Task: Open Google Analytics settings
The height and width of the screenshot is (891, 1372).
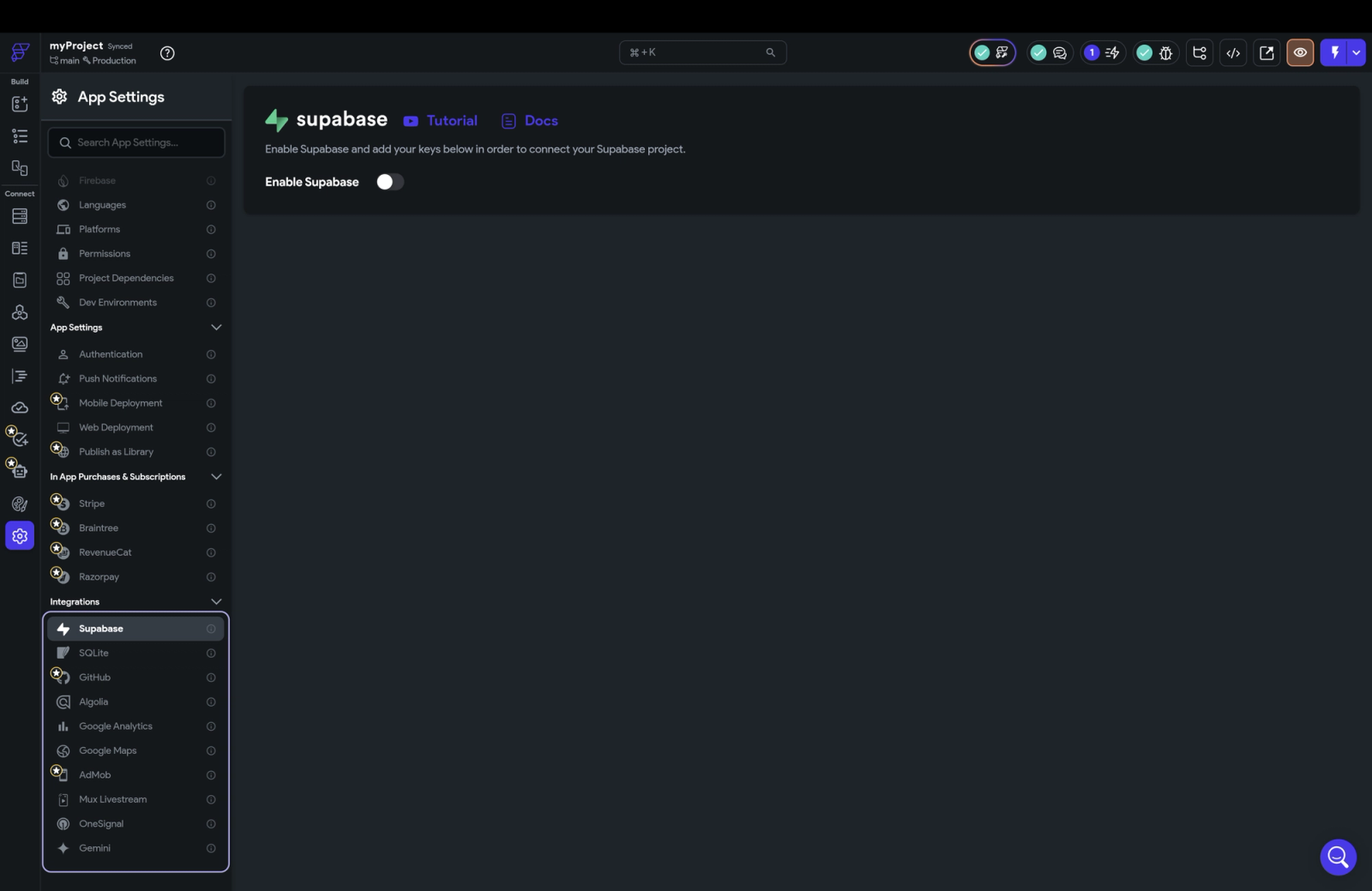Action: 135,726
